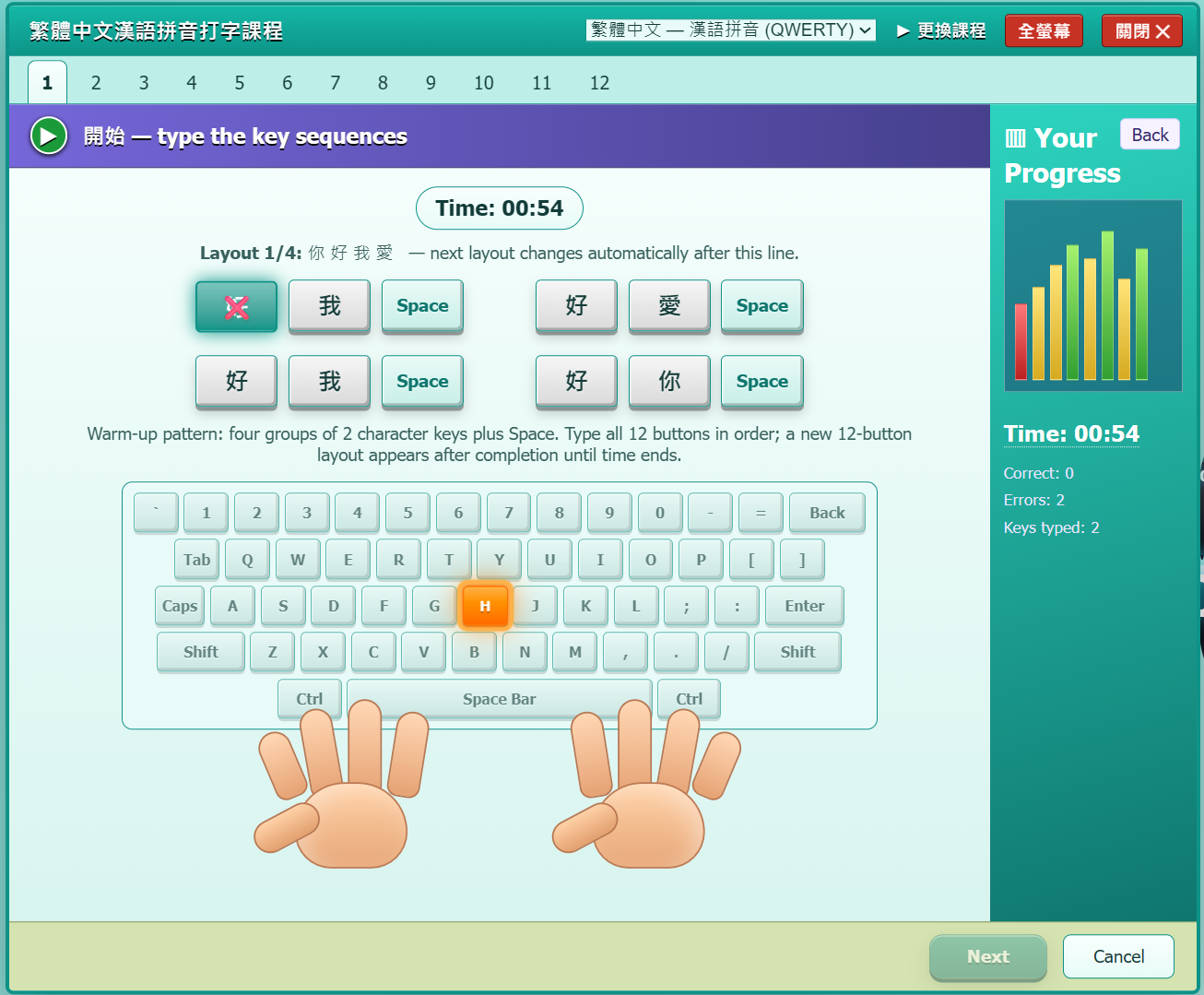Click the 你 character button in last group
Image resolution: width=1204 pixels, height=995 pixels.
[669, 382]
